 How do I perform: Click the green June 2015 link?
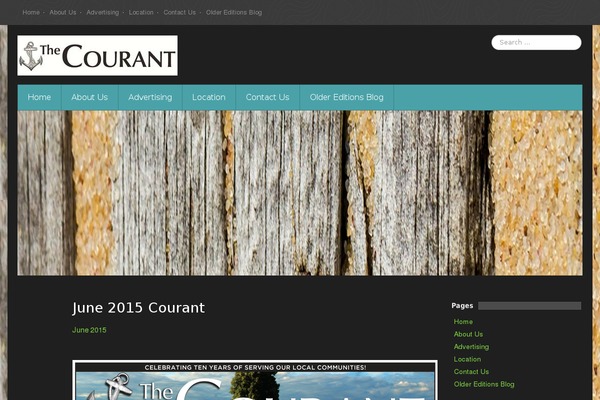click(89, 330)
